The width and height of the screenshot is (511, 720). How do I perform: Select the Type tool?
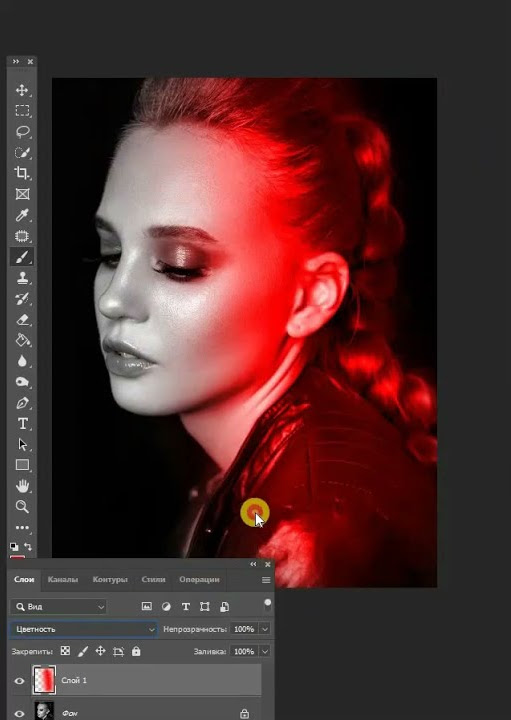22,424
